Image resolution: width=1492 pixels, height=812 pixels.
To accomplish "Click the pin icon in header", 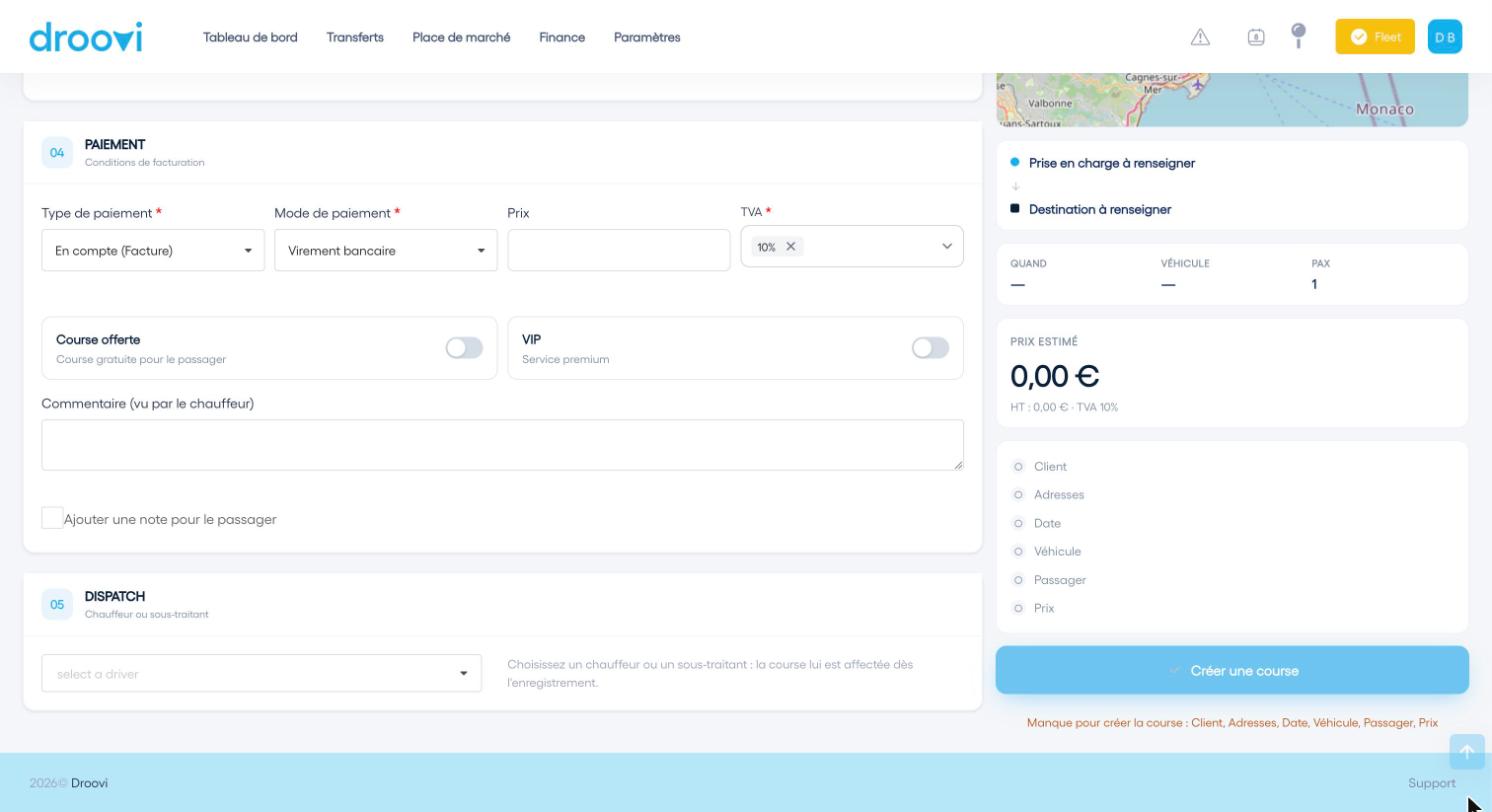I will (1299, 36).
